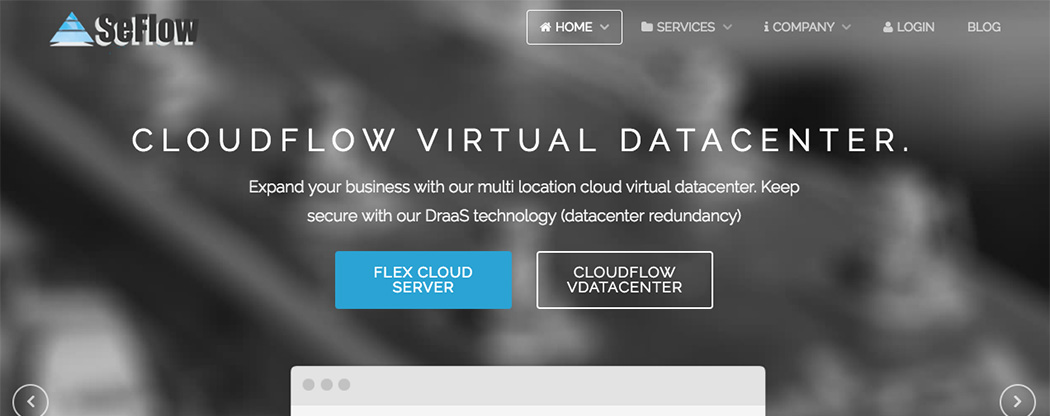Advance to next slide with right arrow
The width and height of the screenshot is (1050, 416).
[1017, 401]
